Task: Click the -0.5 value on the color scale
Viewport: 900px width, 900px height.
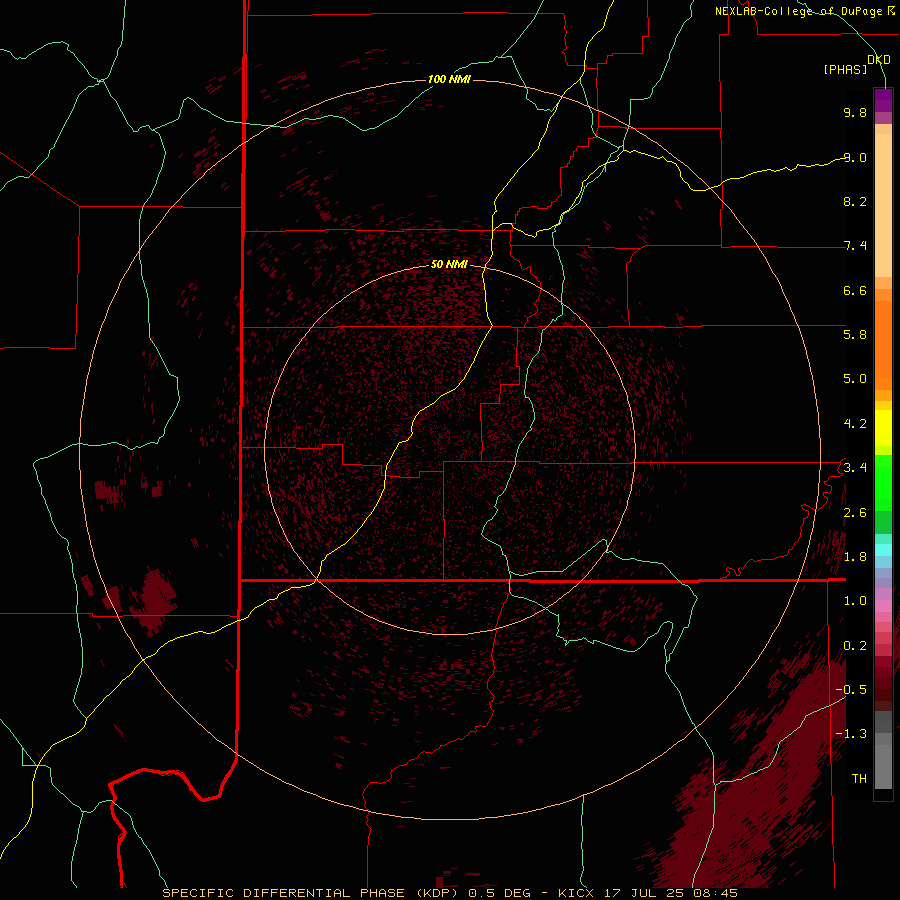Action: click(851, 690)
